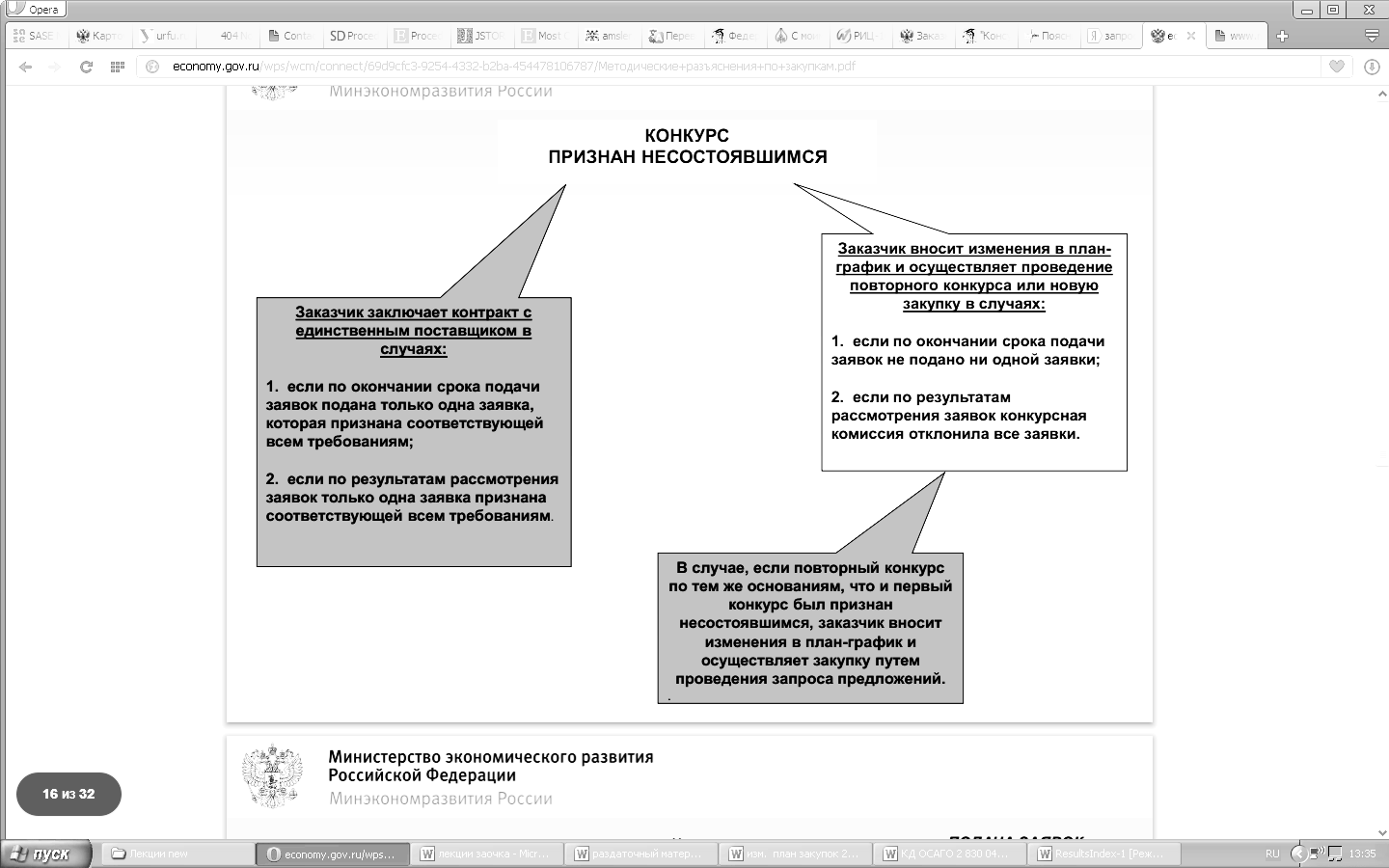Click the heading 'Заказчик заключает контракт с единственным поставщиком'
1389x868 pixels.
pos(414,331)
